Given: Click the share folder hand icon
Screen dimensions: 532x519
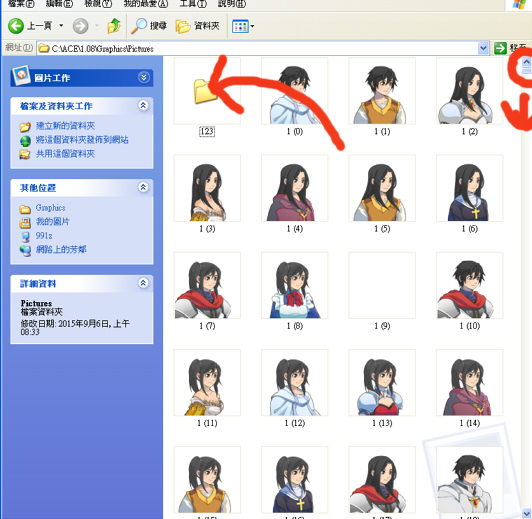Looking at the screenshot, I should pos(25,155).
